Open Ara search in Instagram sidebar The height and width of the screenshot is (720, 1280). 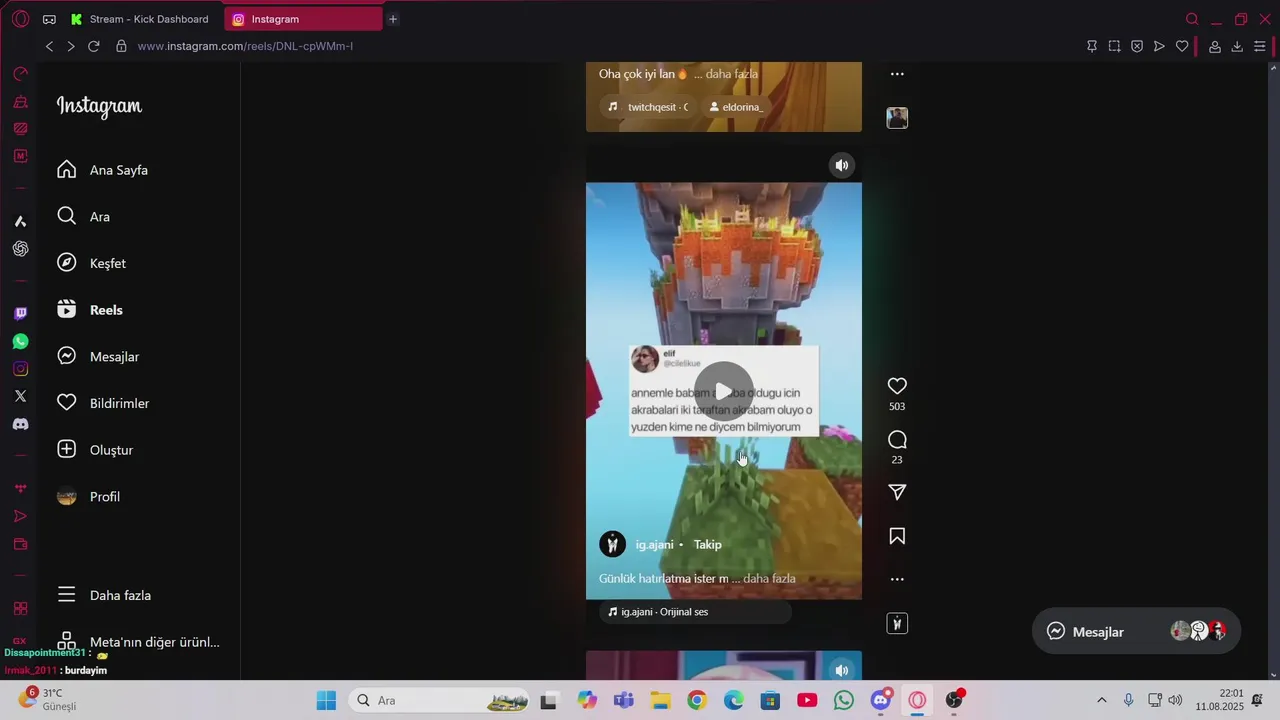[x=83, y=216]
